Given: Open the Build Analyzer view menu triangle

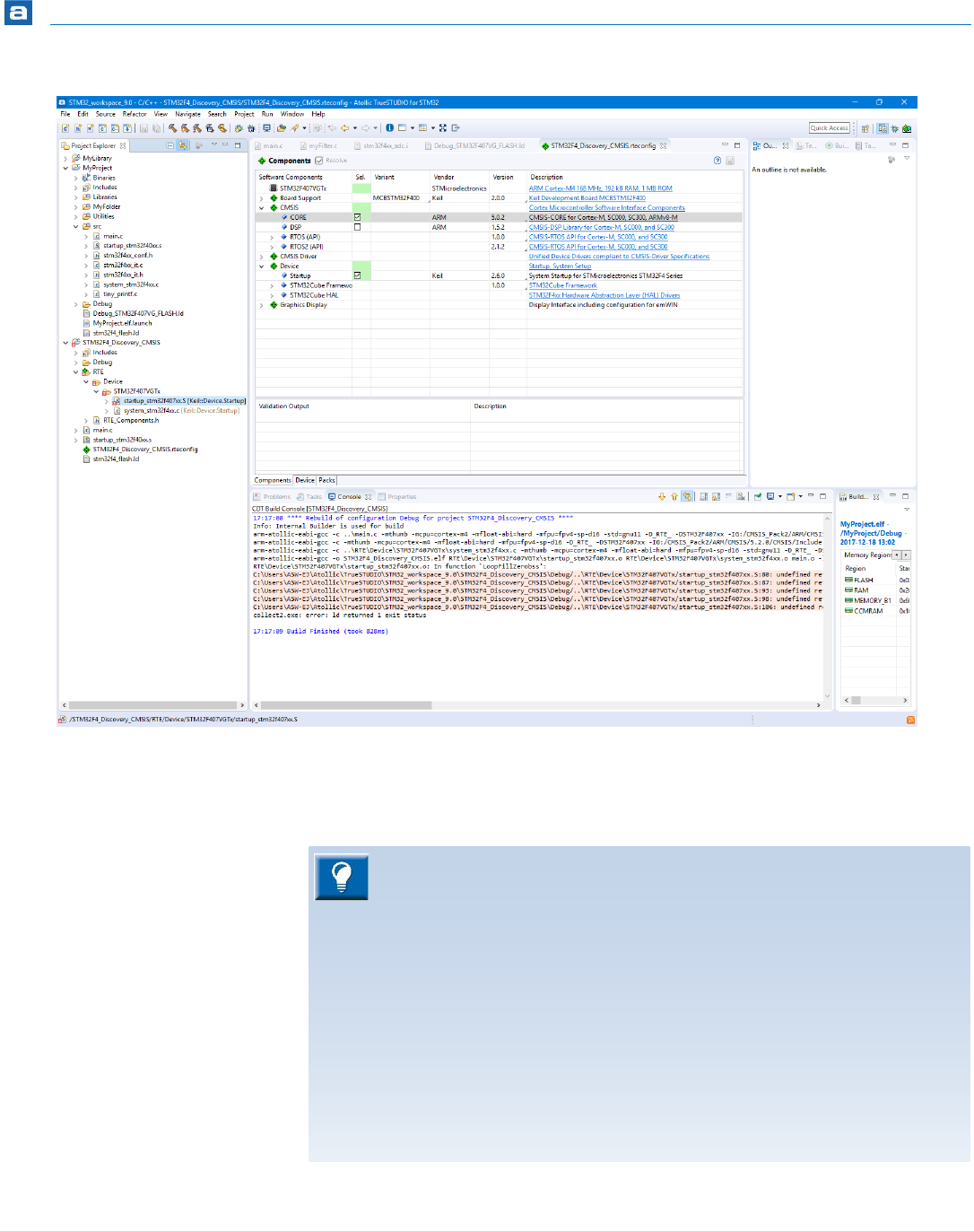Looking at the screenshot, I should point(907,510).
